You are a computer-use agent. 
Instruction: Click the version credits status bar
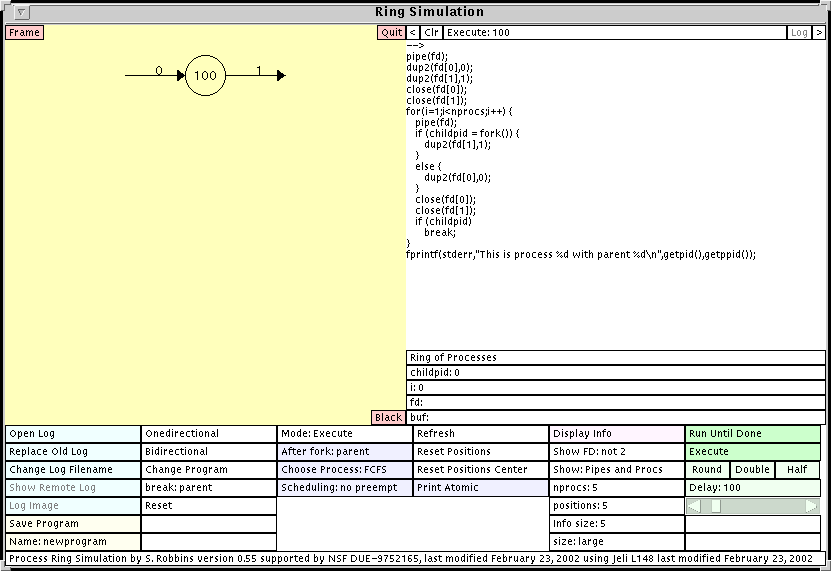(x=416, y=558)
